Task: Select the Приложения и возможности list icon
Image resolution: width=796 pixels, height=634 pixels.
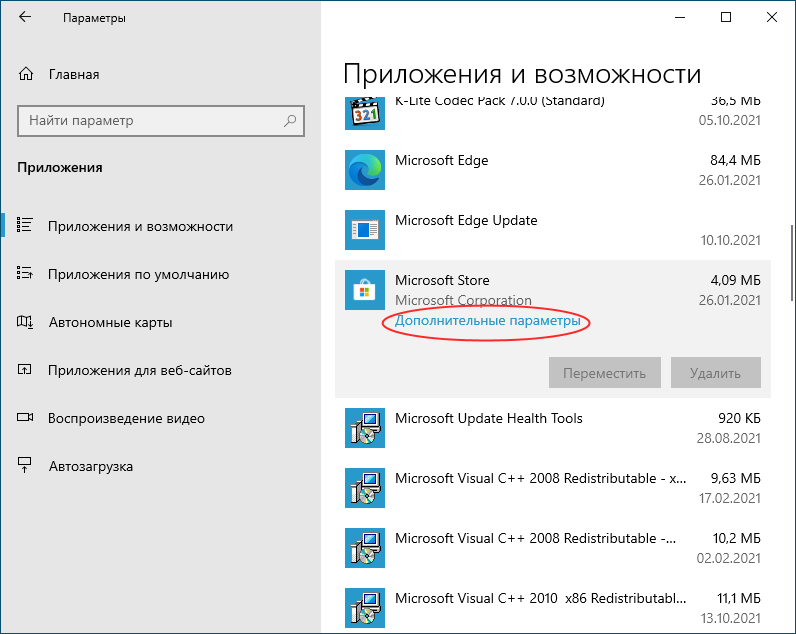Action: (x=24, y=225)
